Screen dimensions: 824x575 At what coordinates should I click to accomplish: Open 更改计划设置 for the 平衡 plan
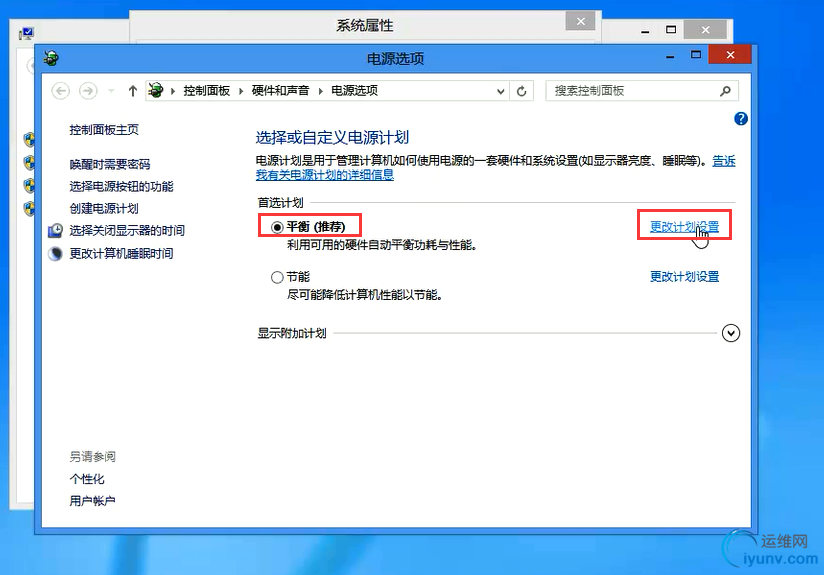point(684,227)
